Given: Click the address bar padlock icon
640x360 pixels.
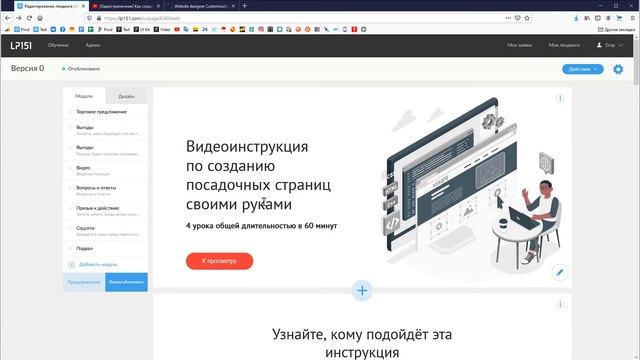Looking at the screenshot, I should pyautogui.click(x=98, y=18).
